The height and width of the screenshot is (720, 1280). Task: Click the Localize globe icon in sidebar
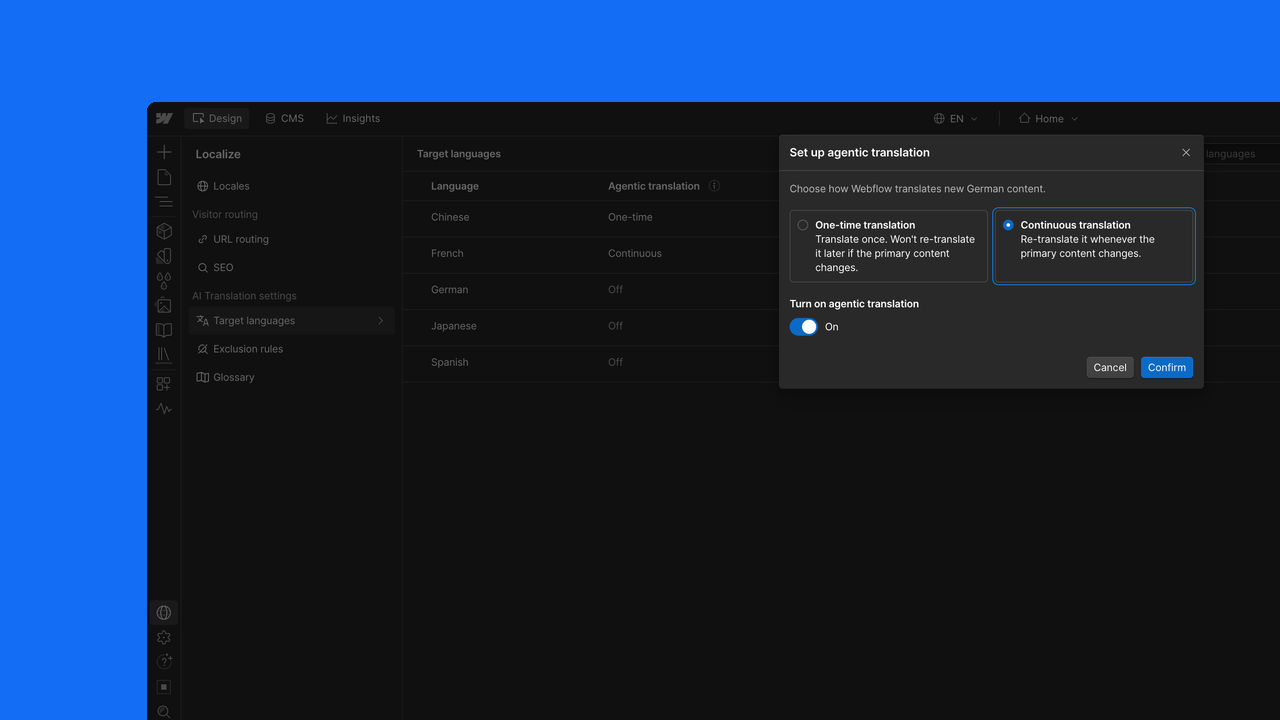click(x=164, y=613)
